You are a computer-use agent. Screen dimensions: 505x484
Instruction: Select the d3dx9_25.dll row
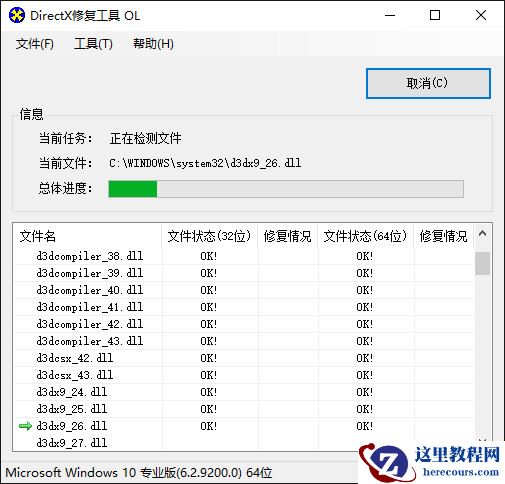tap(244, 409)
